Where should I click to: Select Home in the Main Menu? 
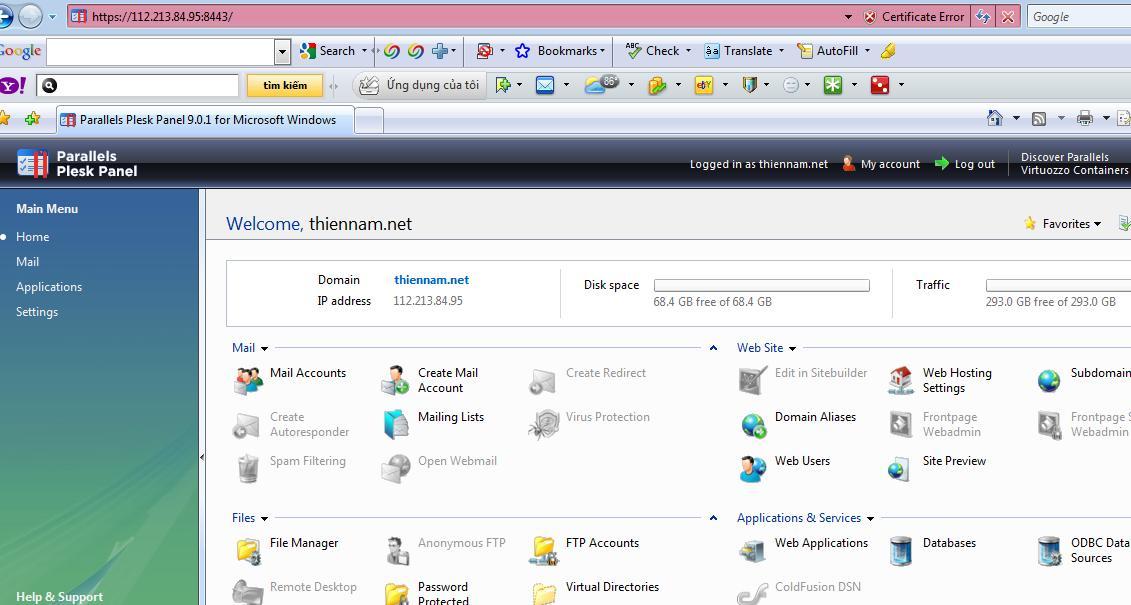click(32, 237)
